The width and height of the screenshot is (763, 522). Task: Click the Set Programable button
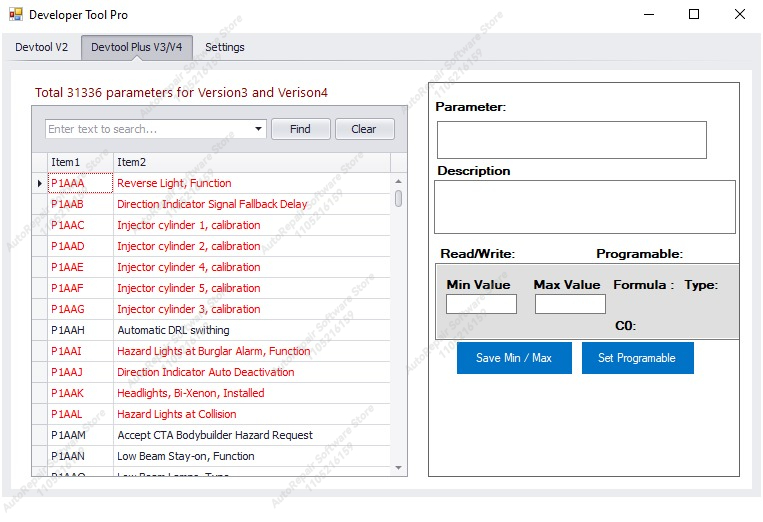637,358
